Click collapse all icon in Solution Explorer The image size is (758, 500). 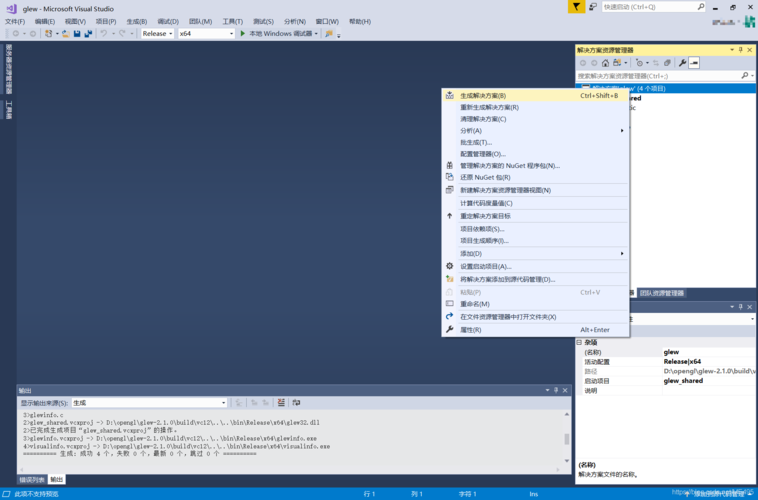667,63
